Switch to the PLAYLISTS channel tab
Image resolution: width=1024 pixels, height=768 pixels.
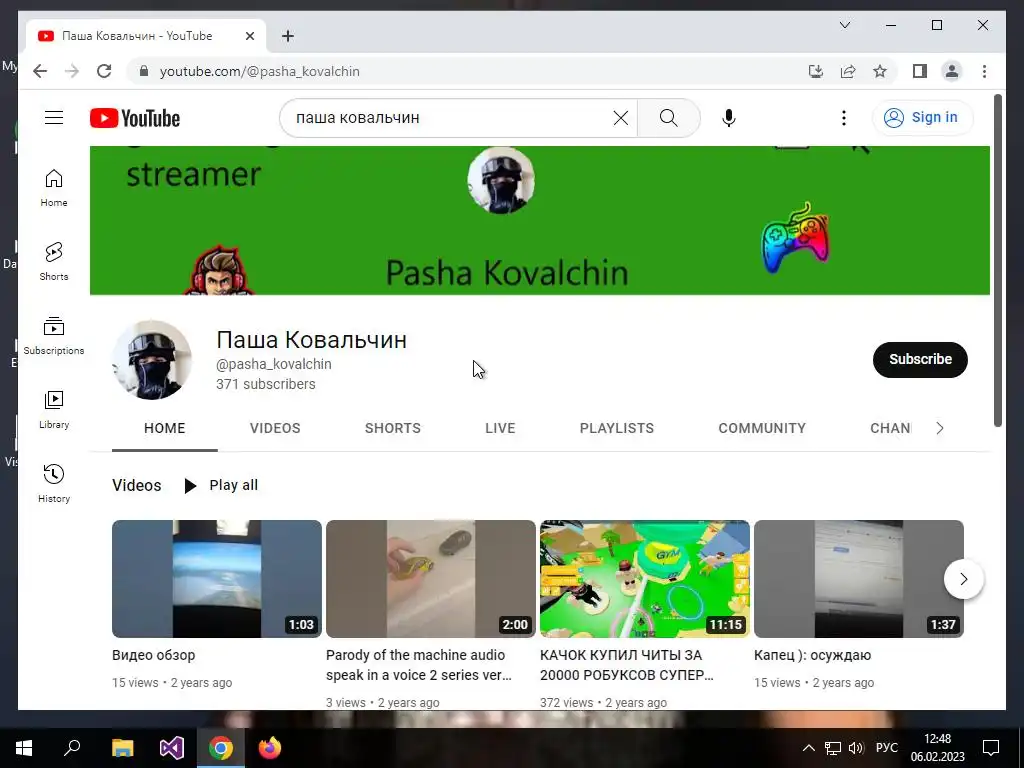pos(616,428)
